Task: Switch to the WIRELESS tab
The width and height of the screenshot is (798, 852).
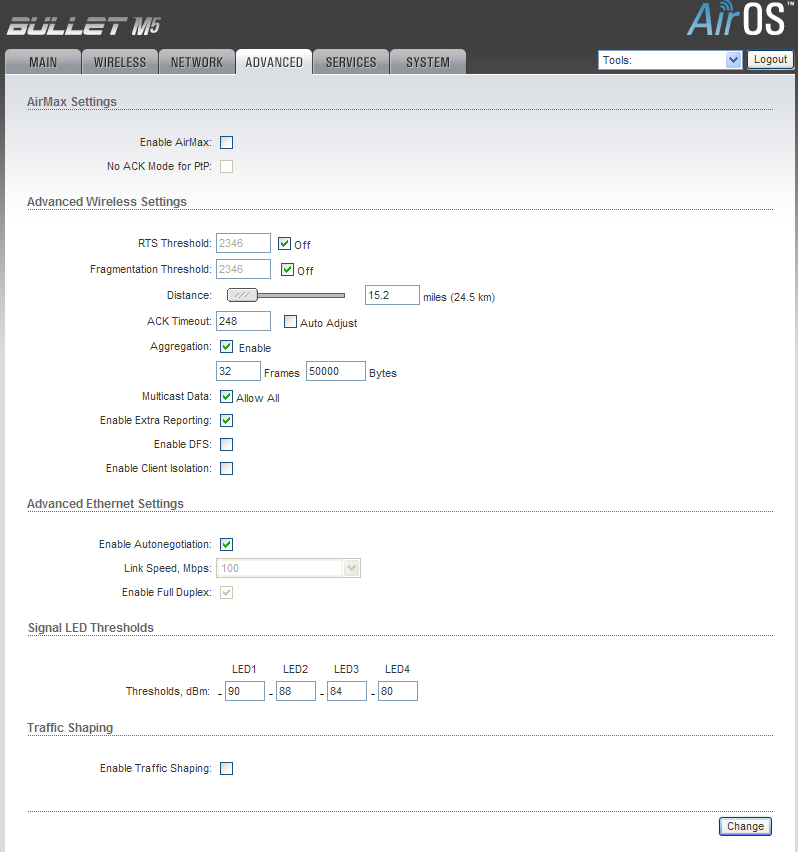Action: click(x=120, y=62)
